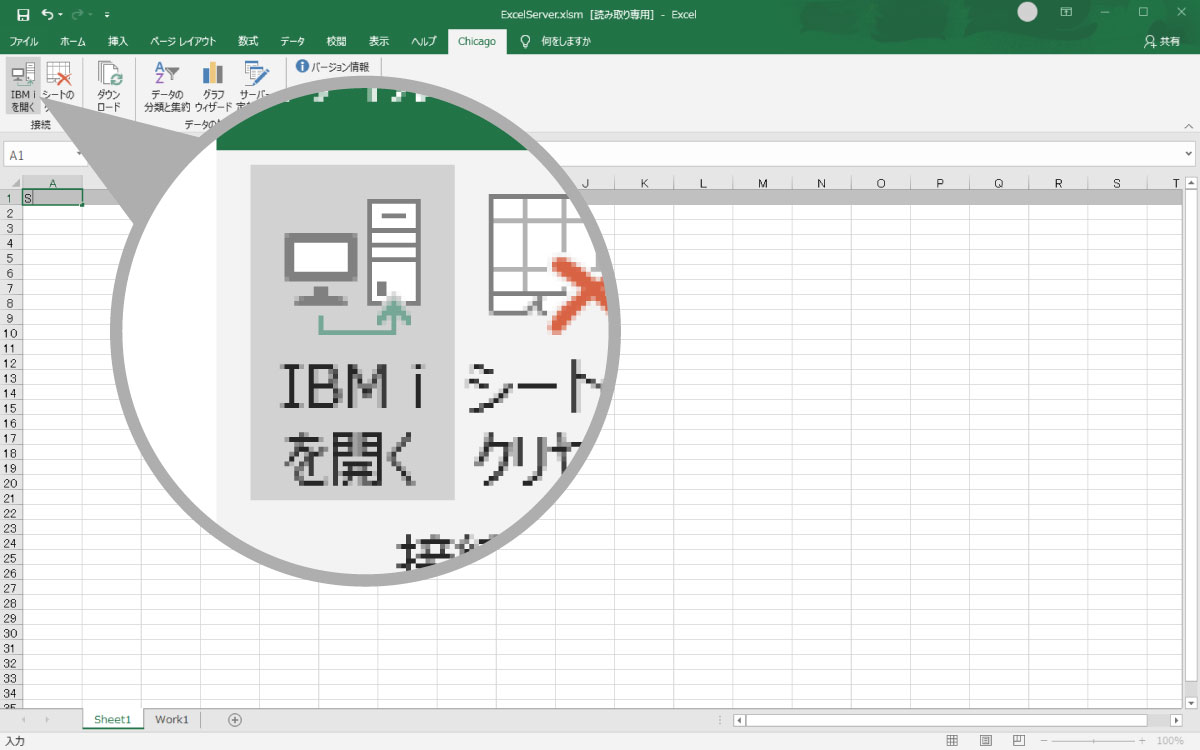The image size is (1200, 750).
Task: Open バージョン情報 info button
Action: pyautogui.click(x=333, y=67)
